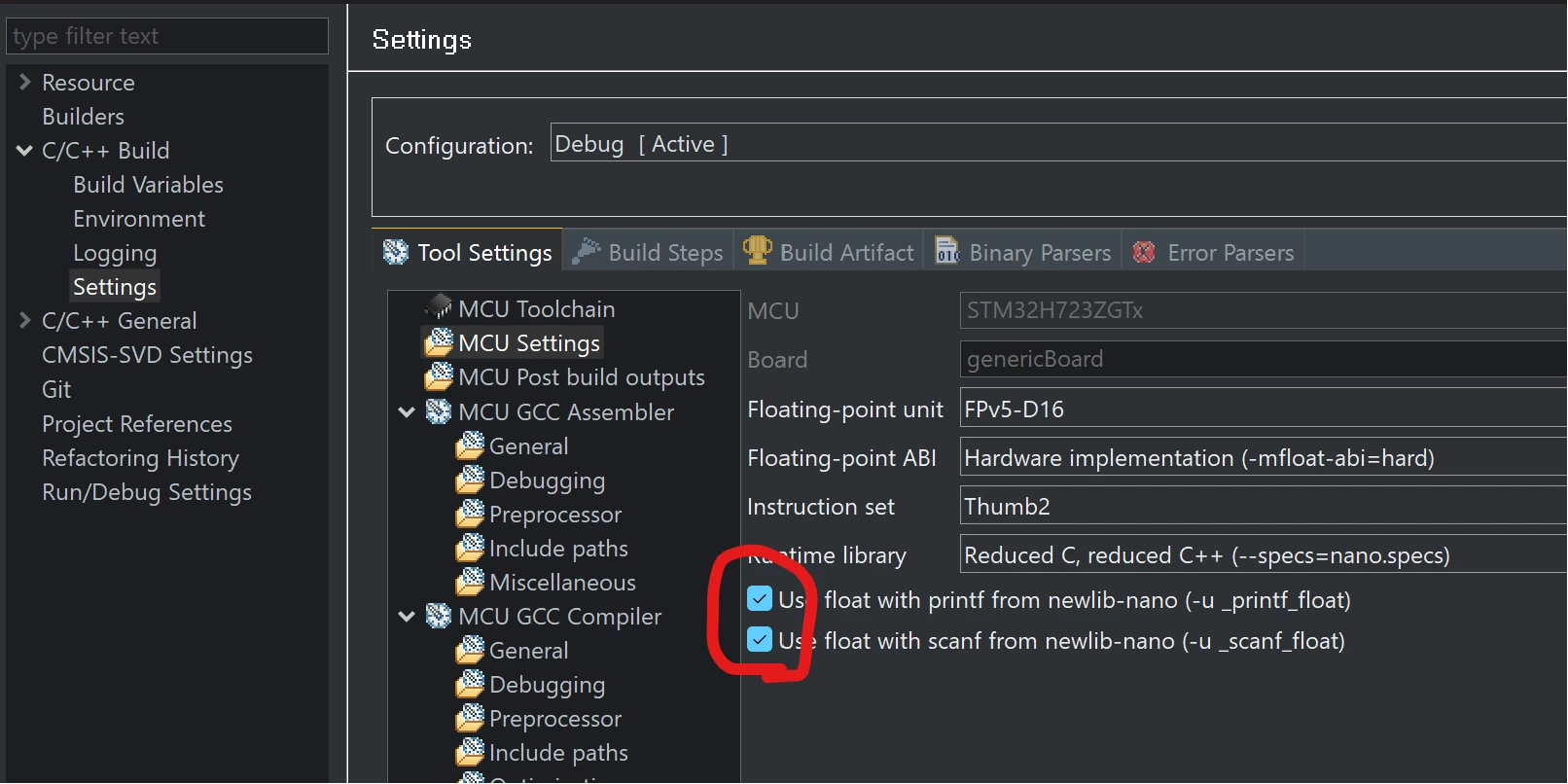
Task: Click the MCU GCC Compiler gear icon
Action: (x=440, y=616)
